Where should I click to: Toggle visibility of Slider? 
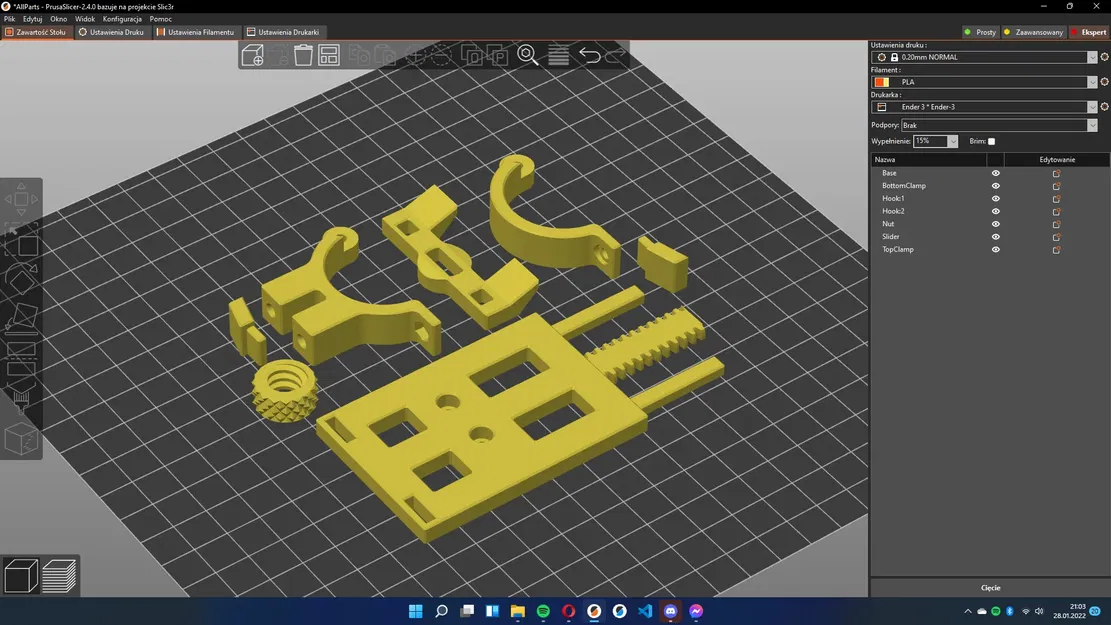tap(996, 237)
